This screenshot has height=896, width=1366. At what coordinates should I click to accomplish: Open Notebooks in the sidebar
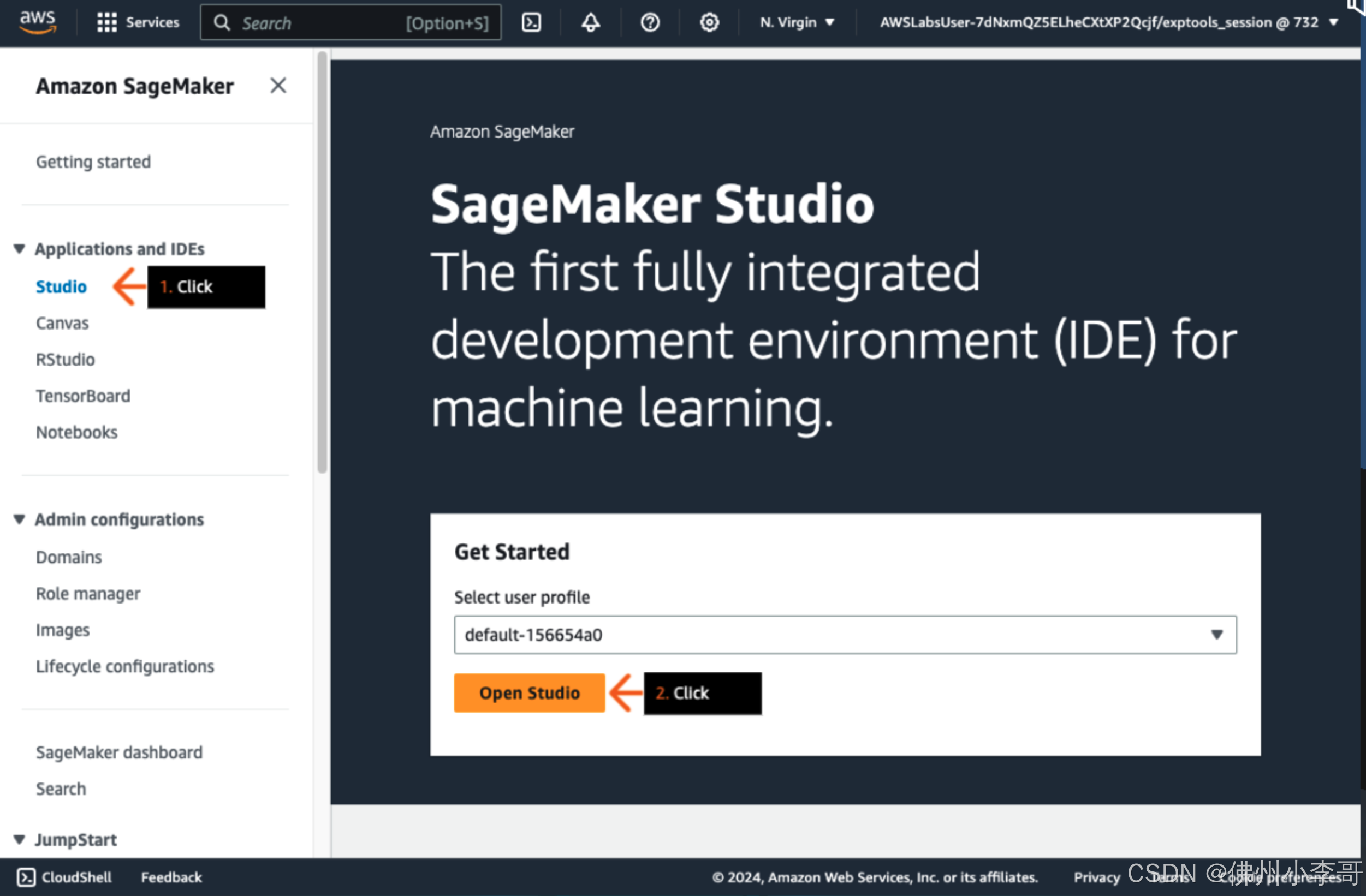point(76,432)
